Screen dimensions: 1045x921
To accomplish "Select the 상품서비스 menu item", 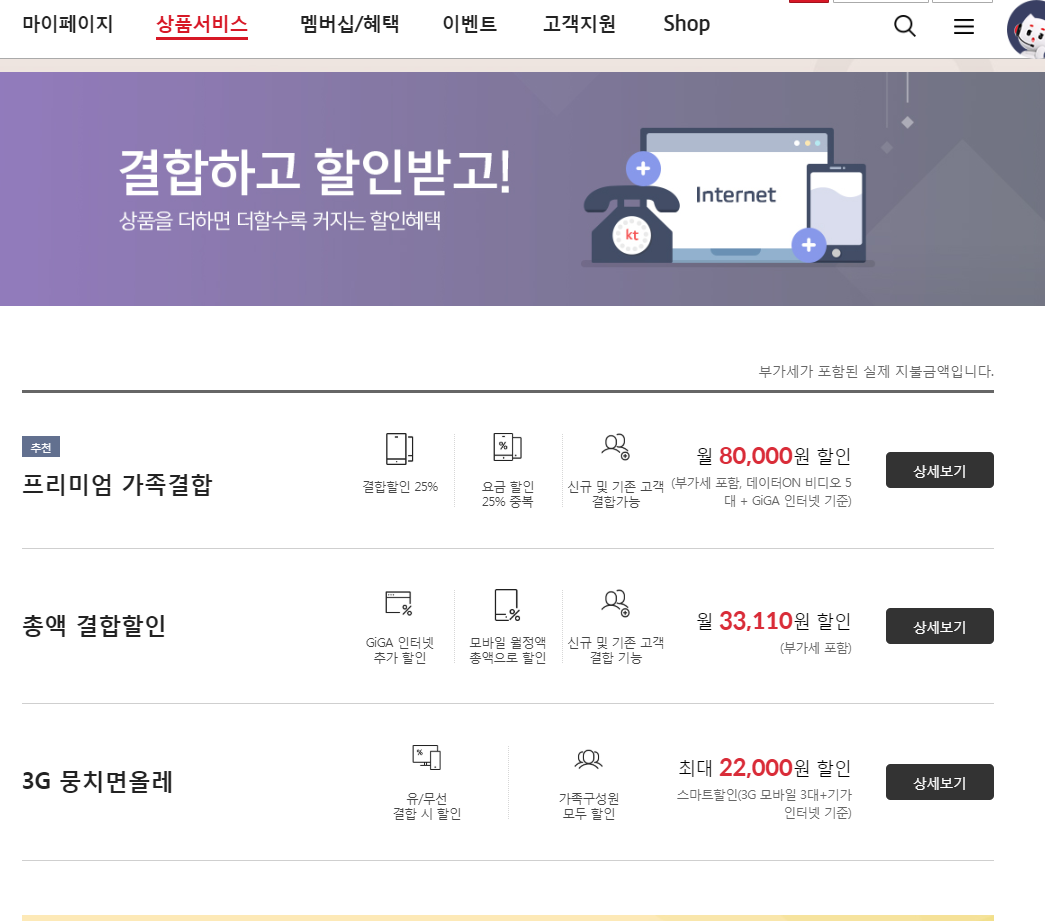I will click(x=202, y=24).
